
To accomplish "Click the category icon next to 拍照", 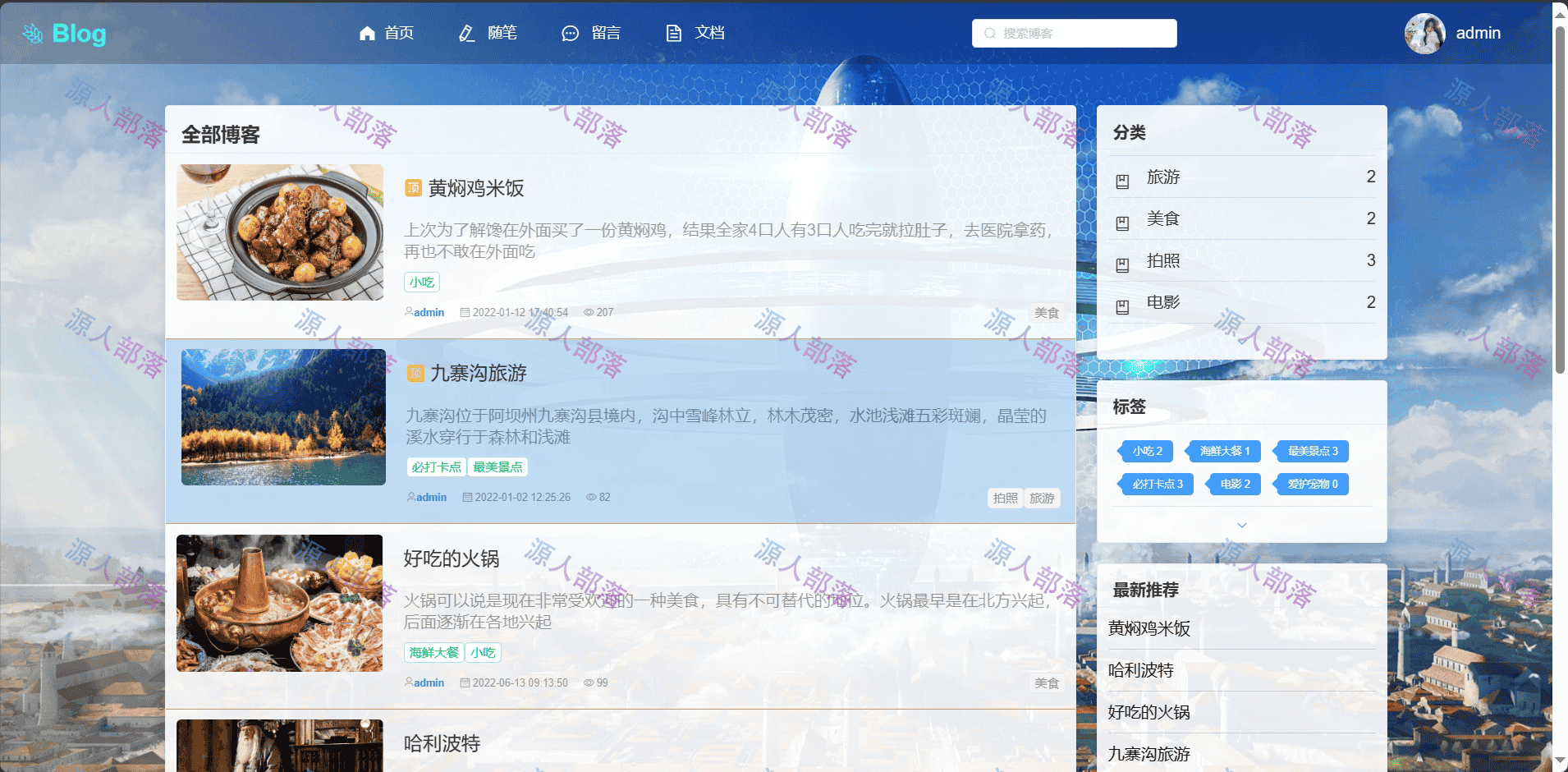I will (x=1122, y=265).
